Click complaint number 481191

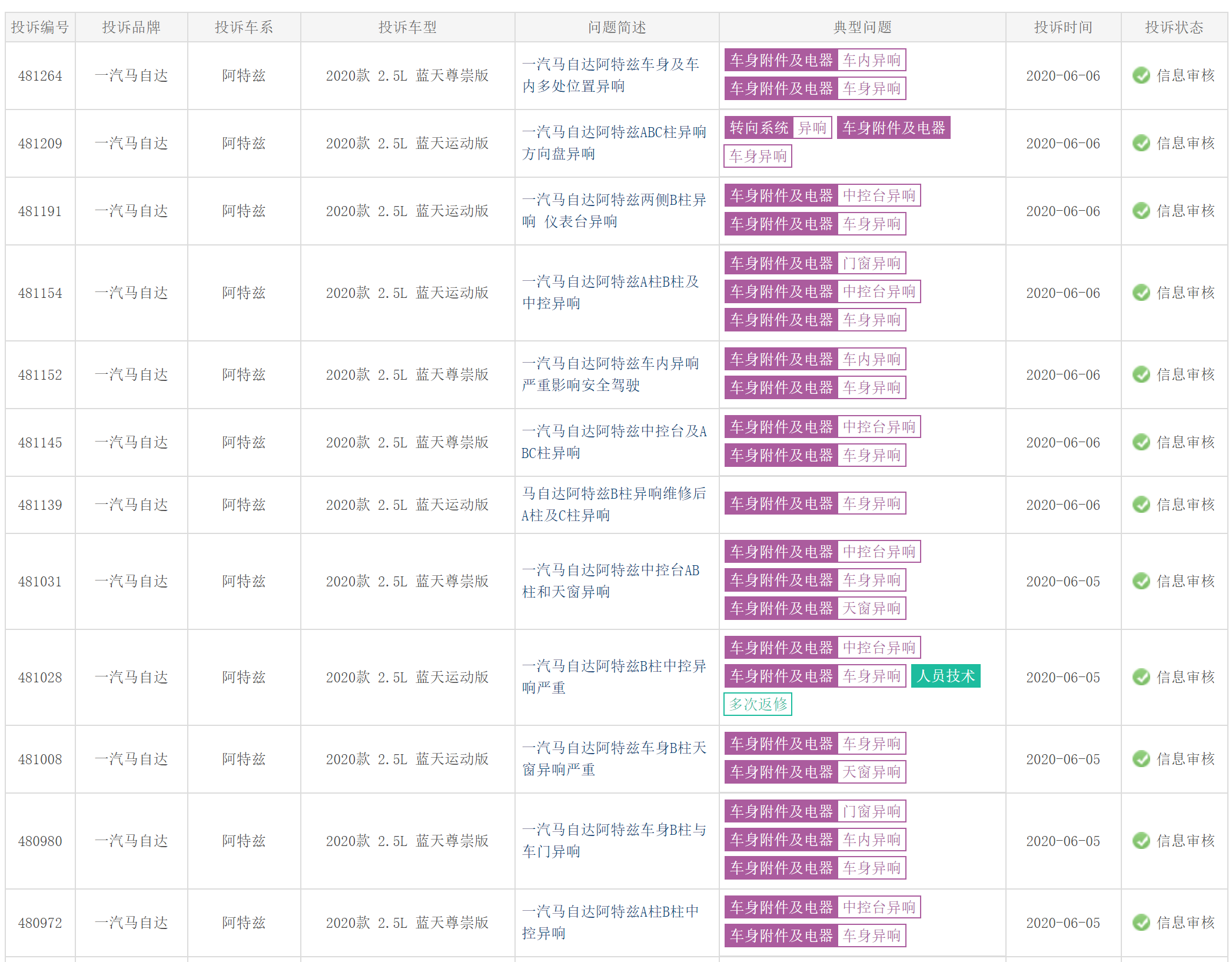(x=40, y=211)
